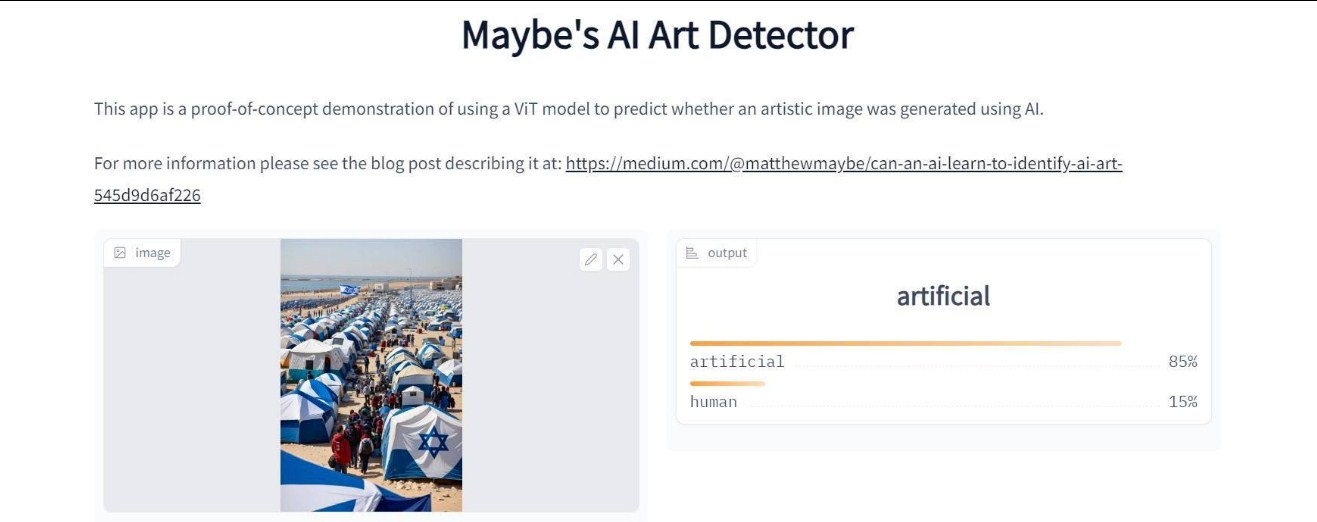Remove the uploaded image with the X icon

coord(618,260)
